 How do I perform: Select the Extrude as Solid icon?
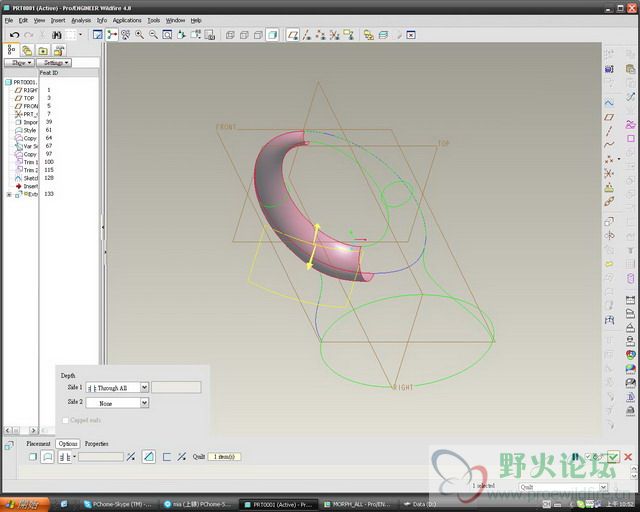[x=33, y=457]
